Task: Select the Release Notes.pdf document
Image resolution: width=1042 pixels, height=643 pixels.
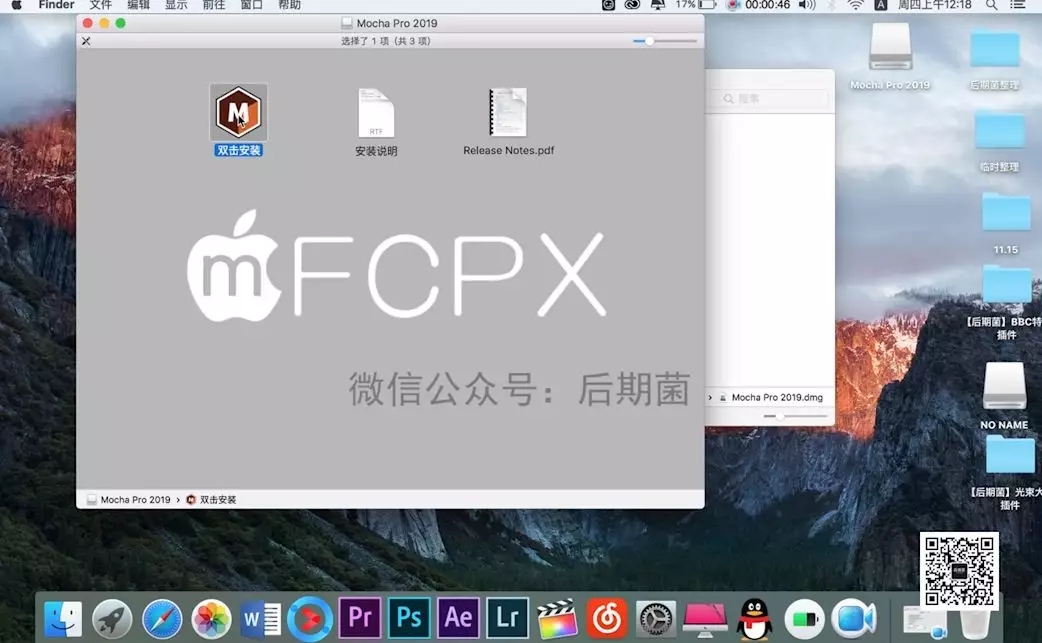Action: point(508,113)
